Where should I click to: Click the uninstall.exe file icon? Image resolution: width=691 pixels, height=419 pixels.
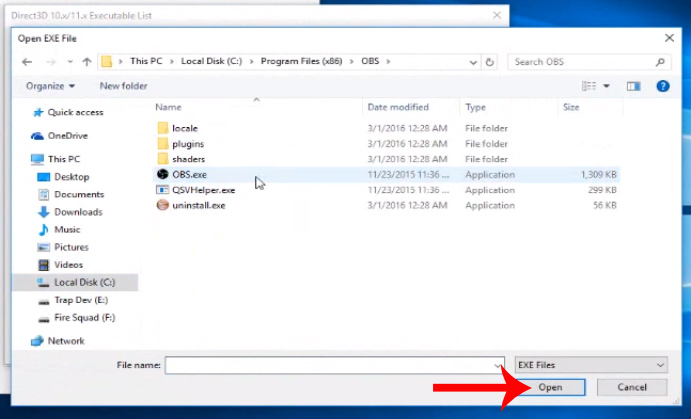pyautogui.click(x=163, y=205)
